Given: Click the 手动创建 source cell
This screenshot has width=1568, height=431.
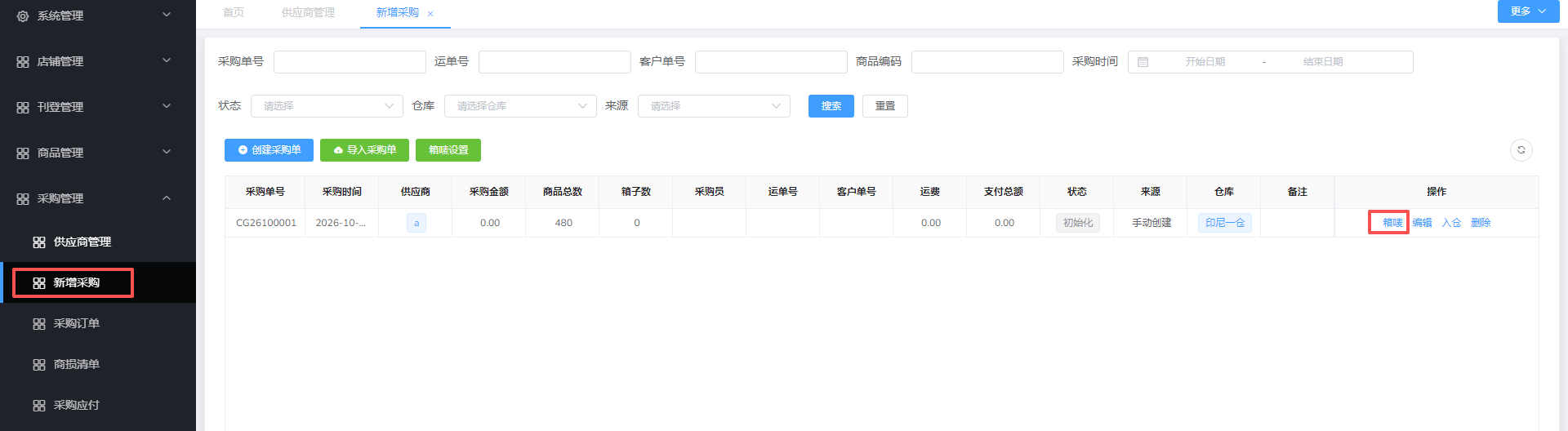Looking at the screenshot, I should (x=1151, y=223).
